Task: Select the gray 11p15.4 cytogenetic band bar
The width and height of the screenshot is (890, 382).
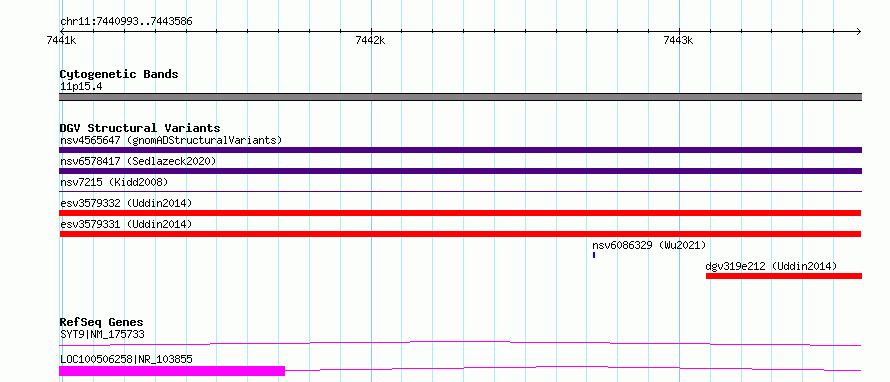Action: pyautogui.click(x=460, y=97)
